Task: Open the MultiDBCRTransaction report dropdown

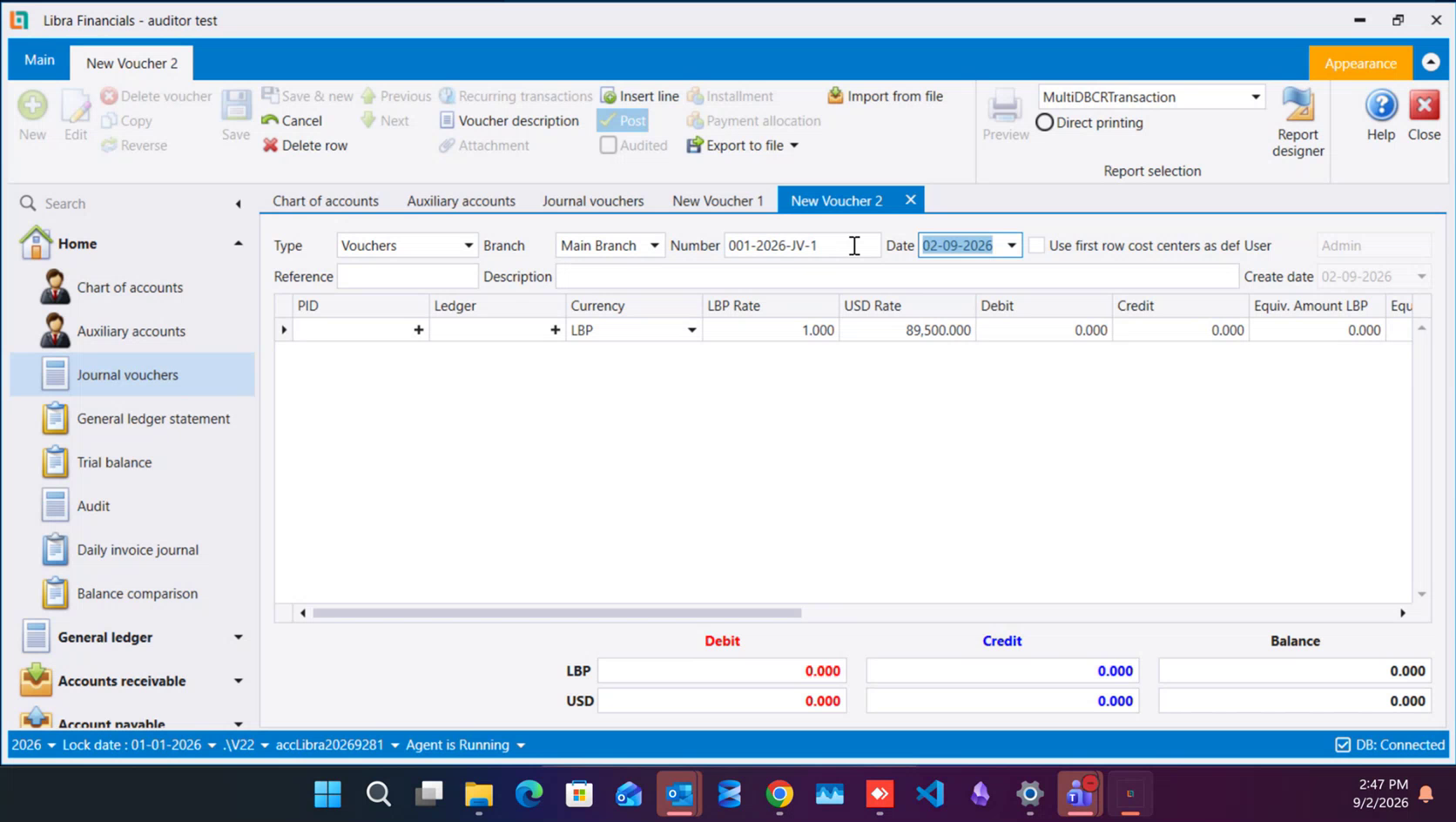Action: coord(1256,97)
